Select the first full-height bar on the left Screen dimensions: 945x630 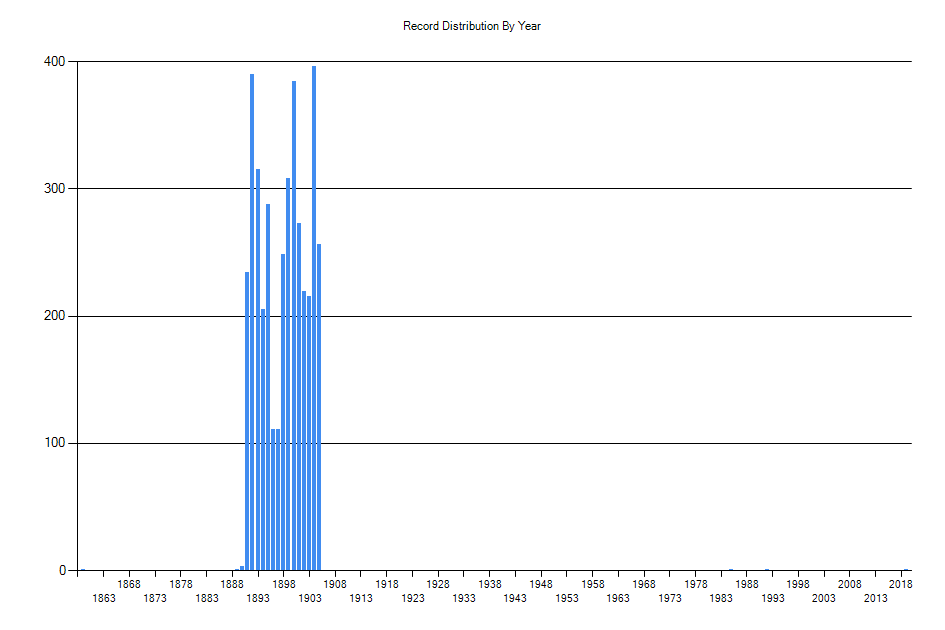[x=247, y=420]
